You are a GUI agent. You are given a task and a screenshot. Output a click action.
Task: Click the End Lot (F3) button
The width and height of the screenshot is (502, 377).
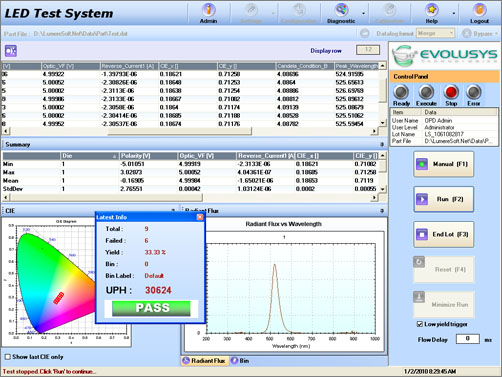tap(444, 234)
